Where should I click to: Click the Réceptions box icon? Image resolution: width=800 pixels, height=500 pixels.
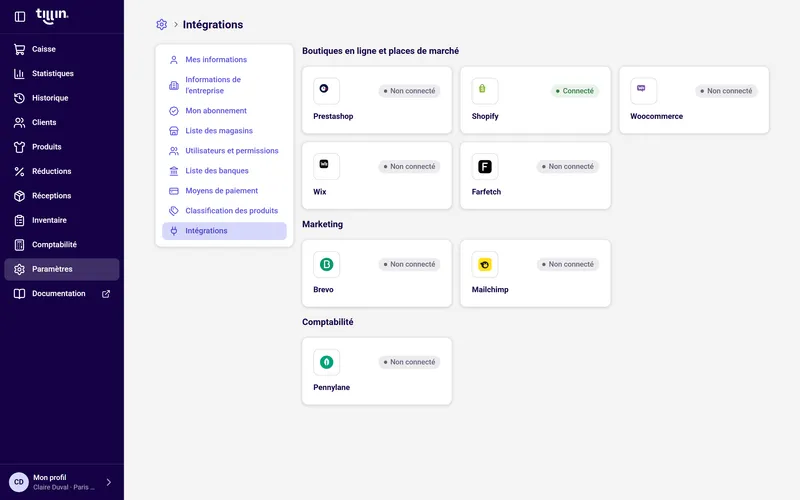tap(19, 196)
